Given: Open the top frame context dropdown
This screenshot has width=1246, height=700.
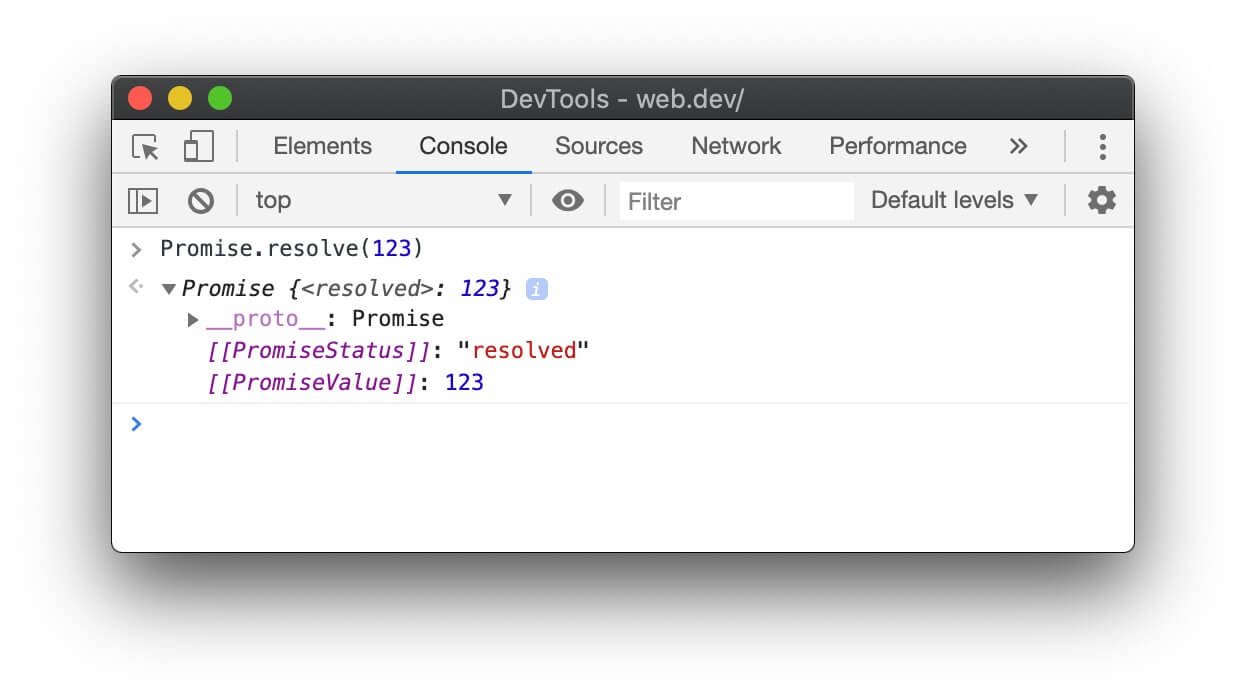Looking at the screenshot, I should [383, 200].
